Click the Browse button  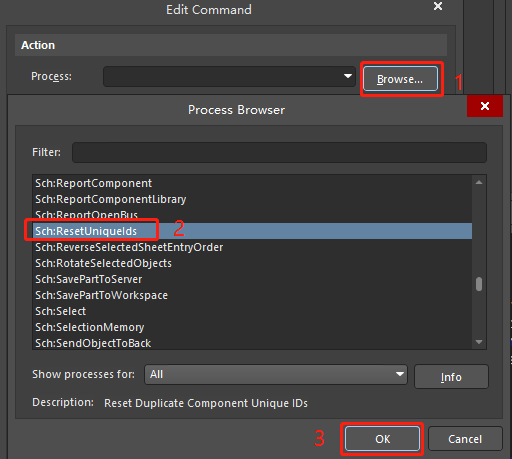(400, 79)
